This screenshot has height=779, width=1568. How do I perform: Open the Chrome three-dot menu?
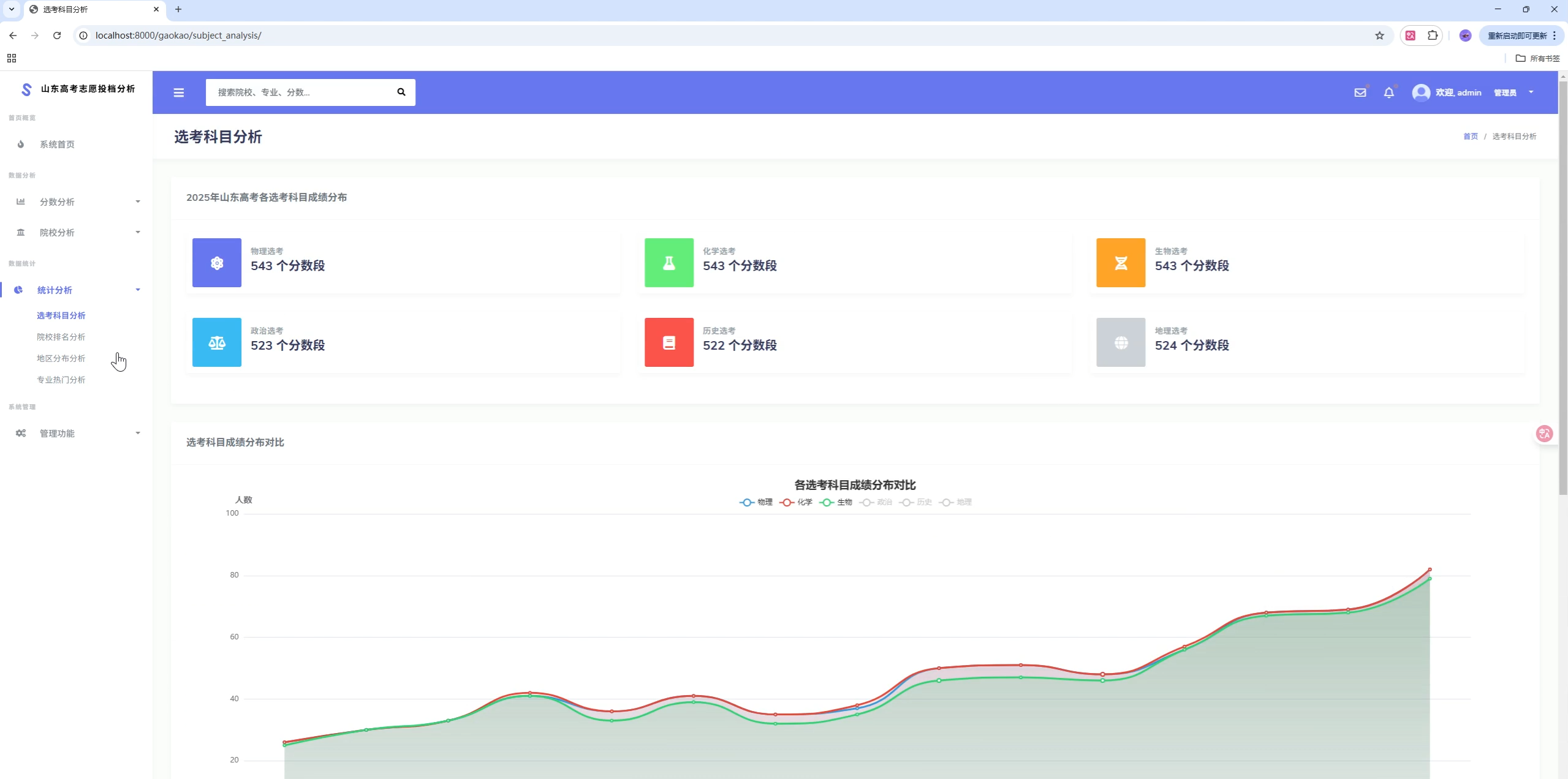click(1555, 36)
